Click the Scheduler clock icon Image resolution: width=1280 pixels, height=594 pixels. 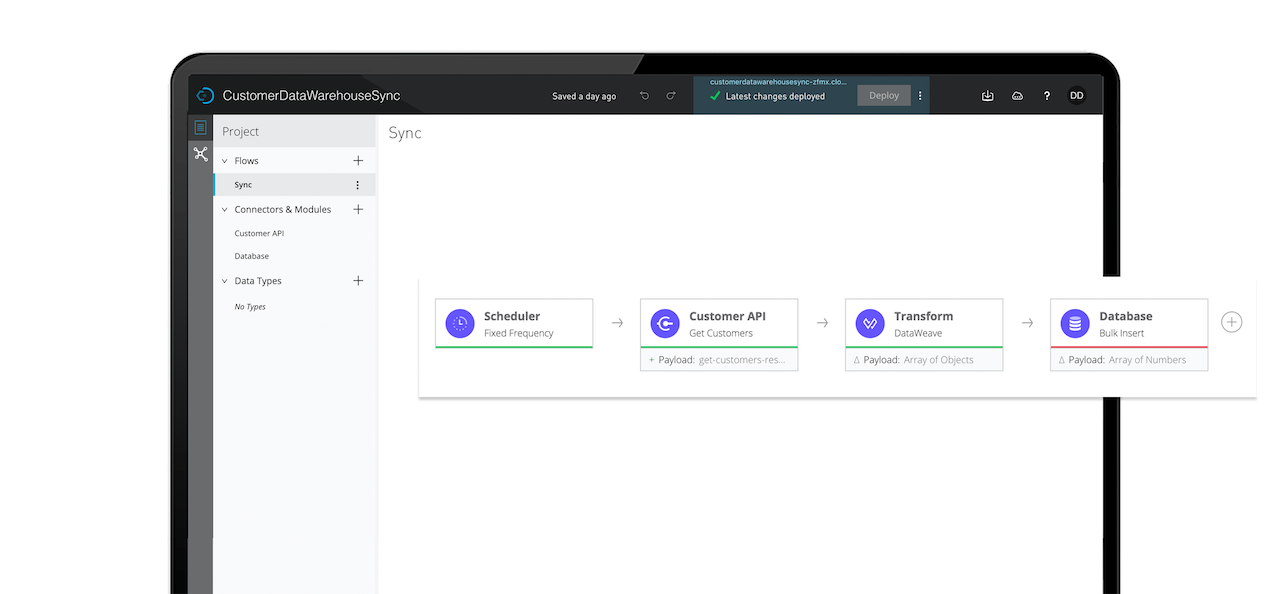click(460, 323)
